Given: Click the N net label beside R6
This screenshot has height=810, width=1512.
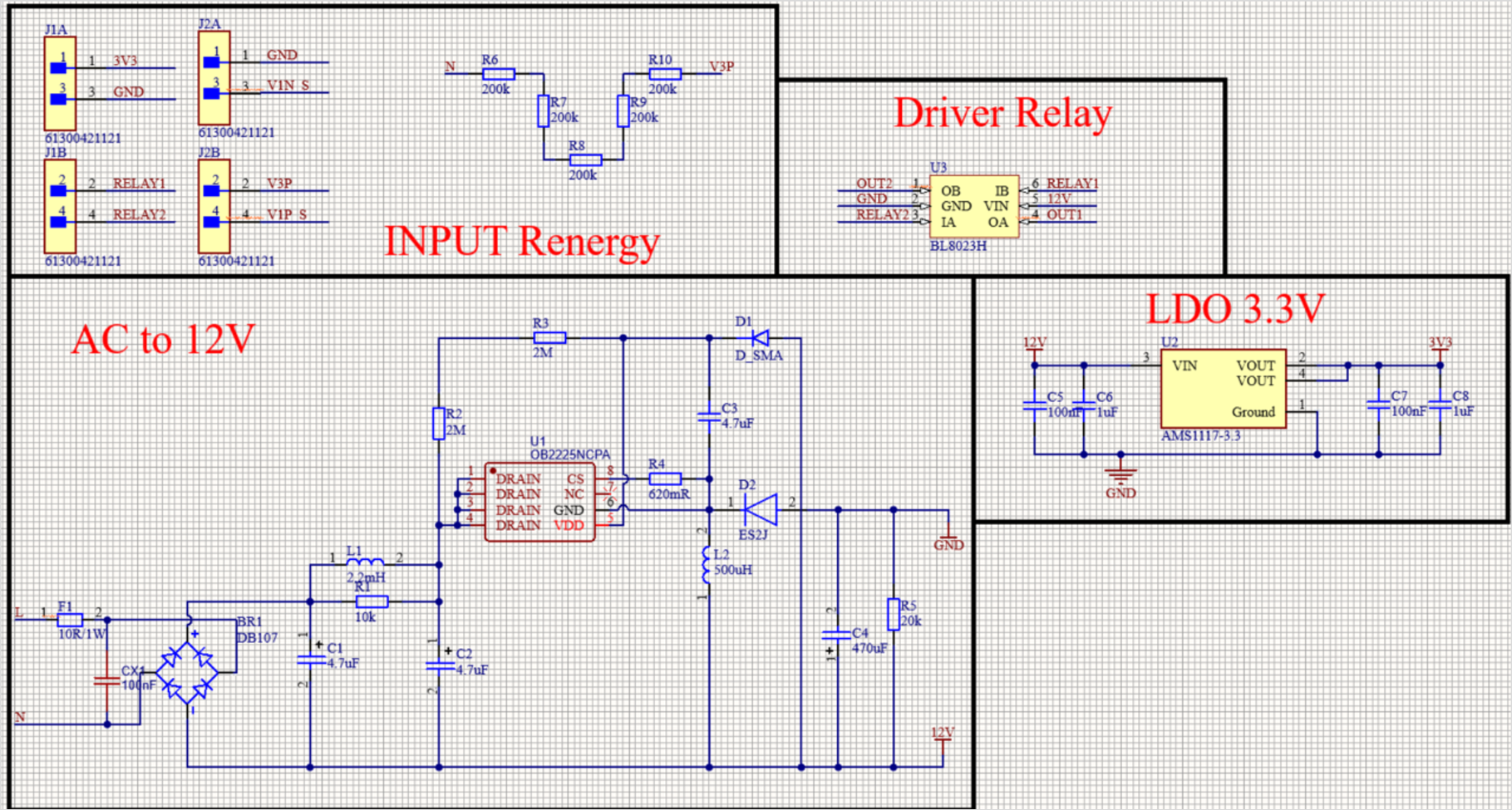Looking at the screenshot, I should tap(450, 66).
